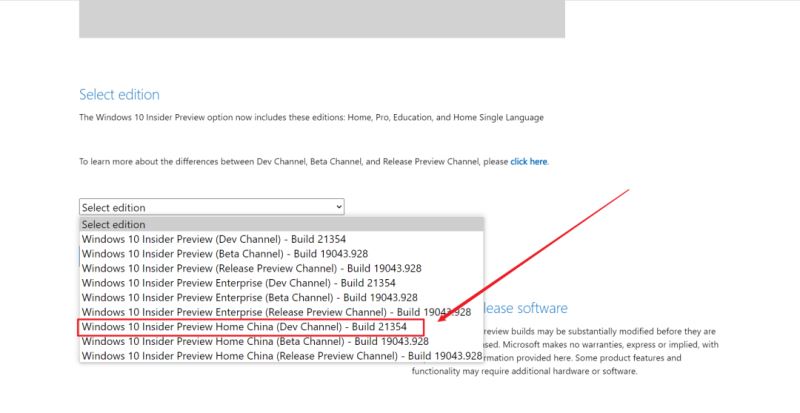Click the gray banner at page top
The width and height of the screenshot is (800, 413).
coord(321,18)
